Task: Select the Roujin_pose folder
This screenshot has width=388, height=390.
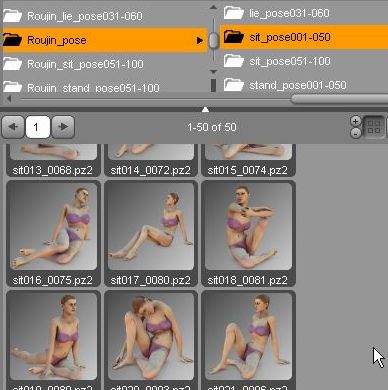Action: (105, 40)
